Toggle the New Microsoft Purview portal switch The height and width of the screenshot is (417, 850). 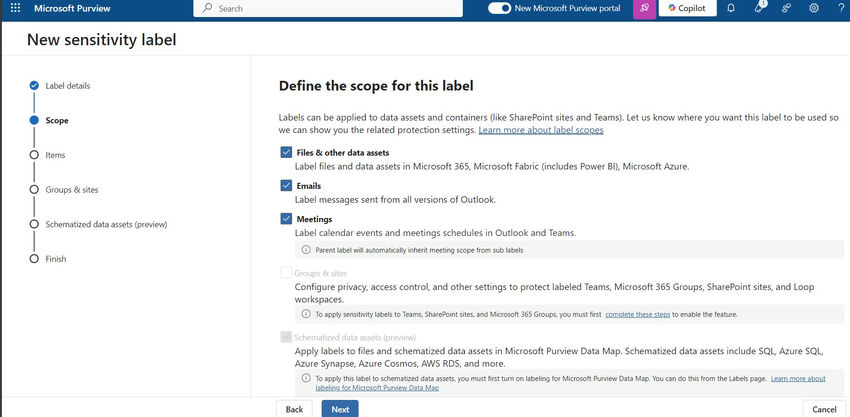(x=499, y=8)
